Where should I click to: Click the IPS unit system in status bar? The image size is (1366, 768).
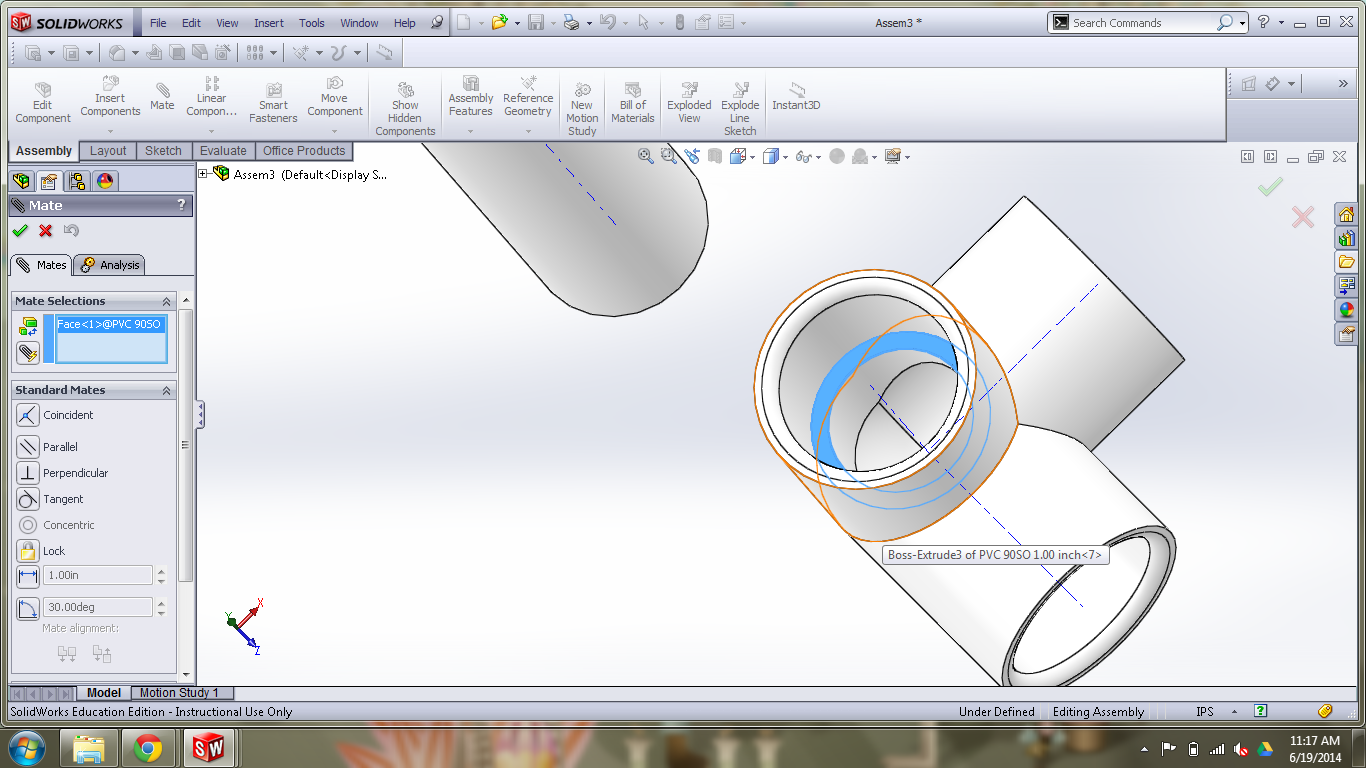1205,712
